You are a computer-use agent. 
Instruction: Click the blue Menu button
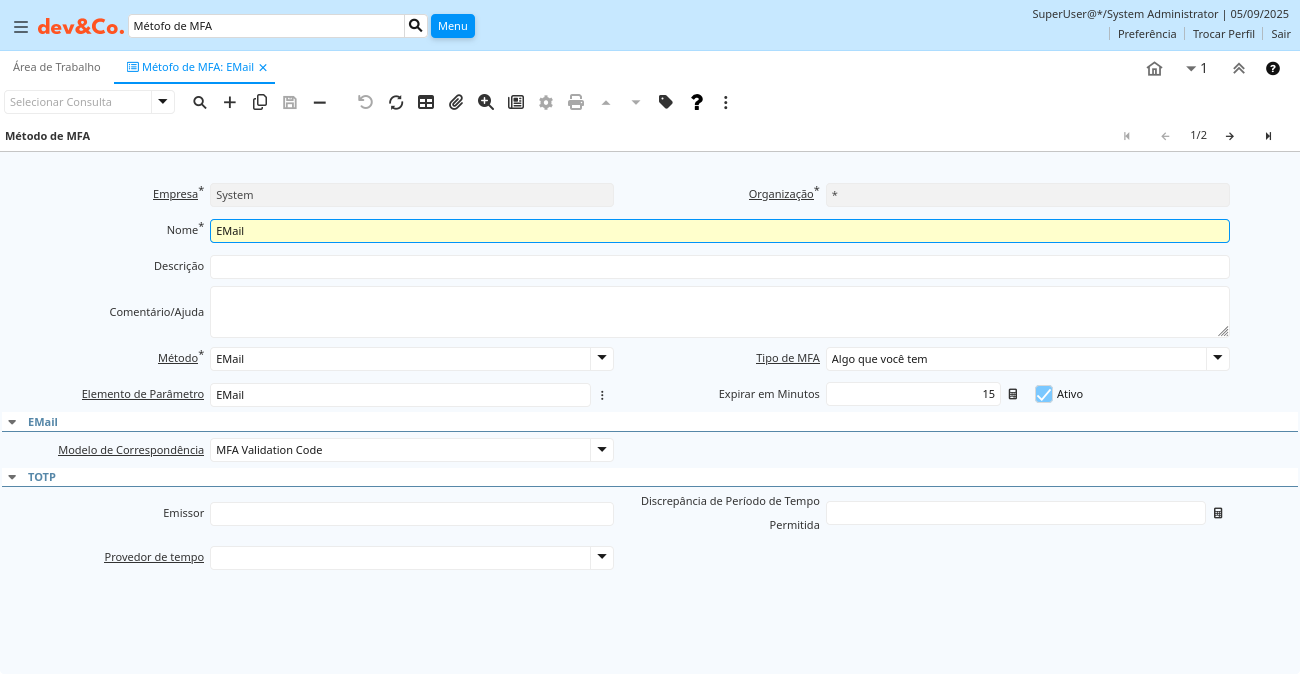452,26
